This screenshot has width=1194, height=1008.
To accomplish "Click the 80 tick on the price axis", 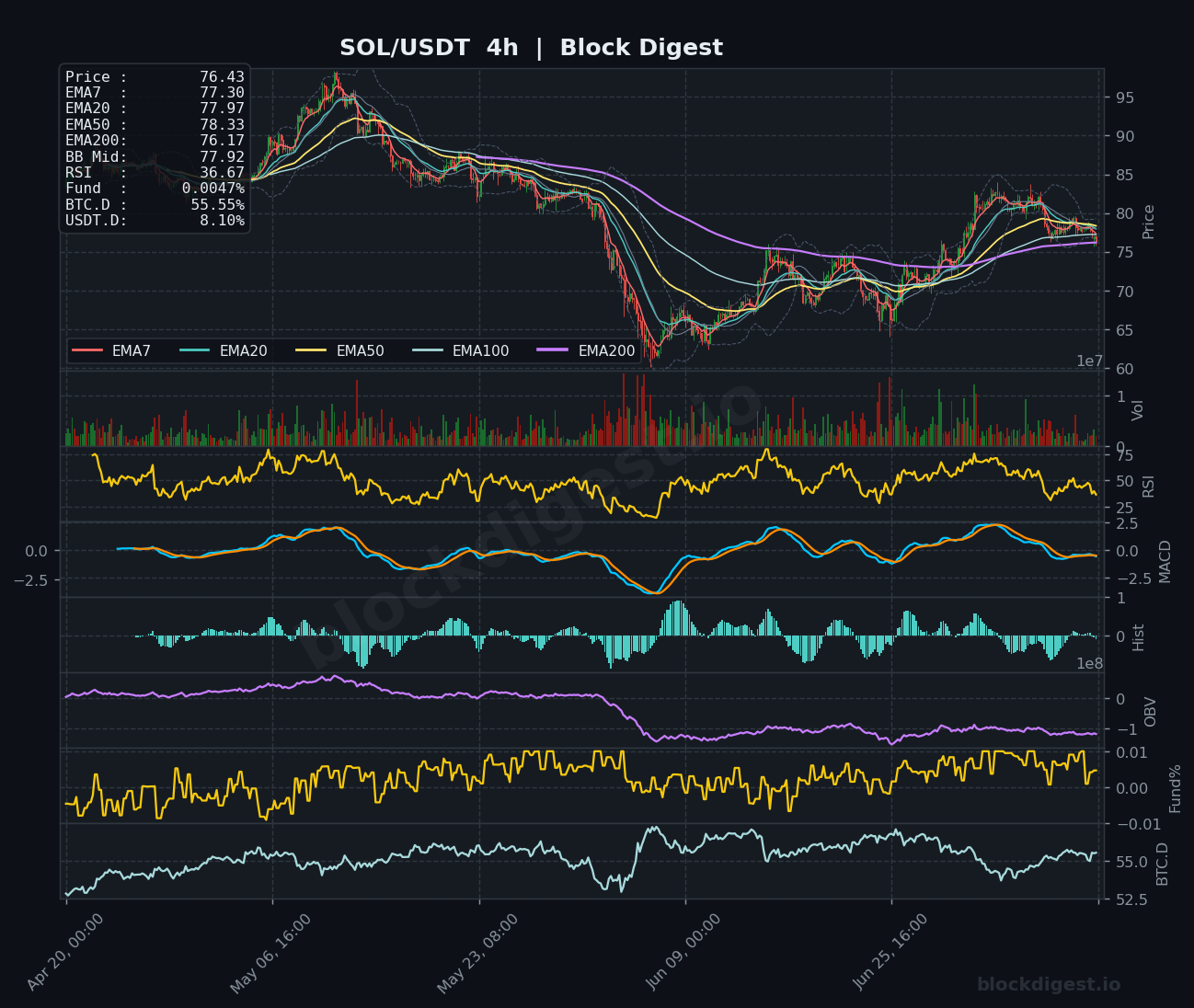I will (1124, 213).
